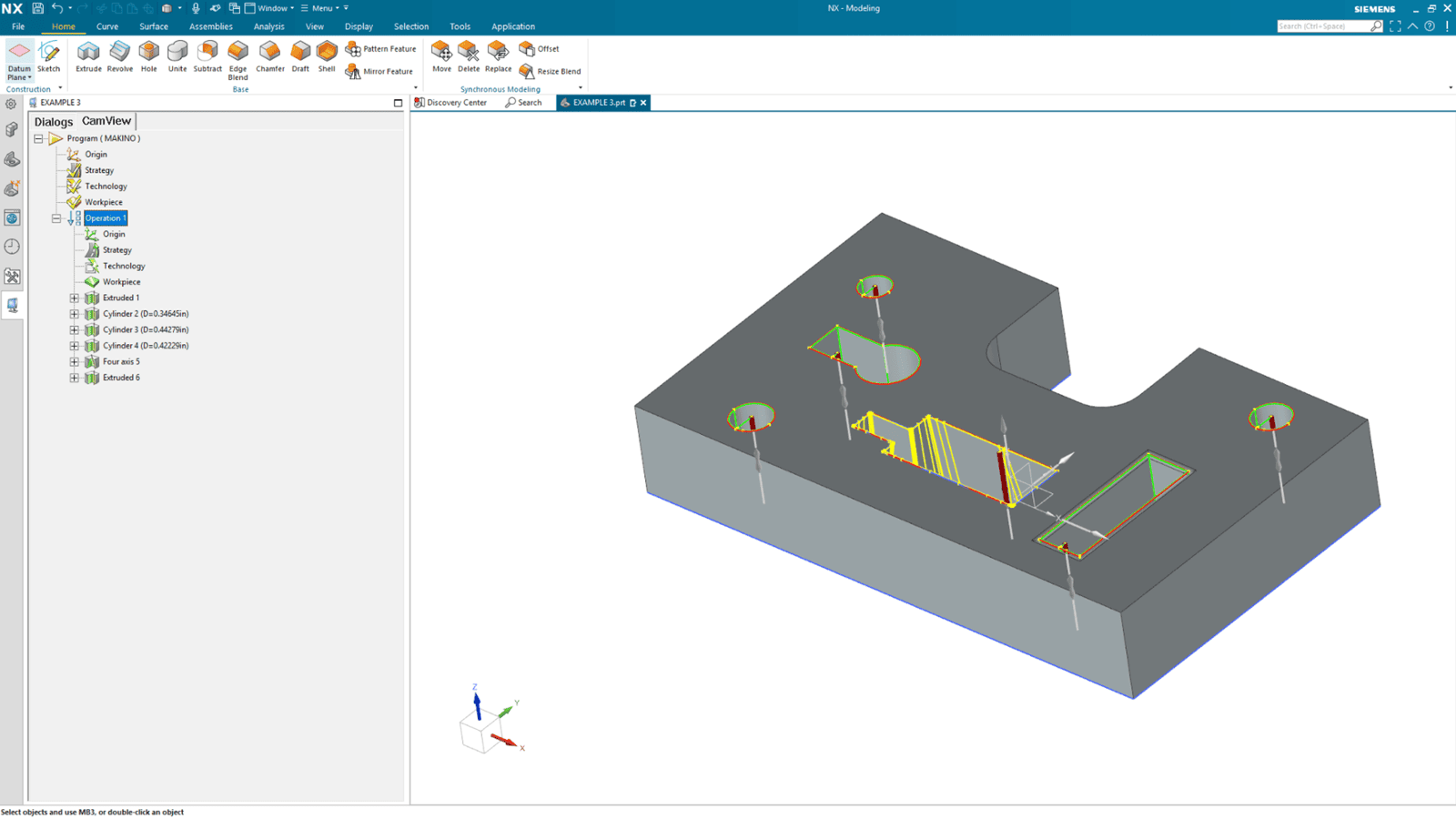
Task: Select the Chamfer tool
Action: click(269, 56)
